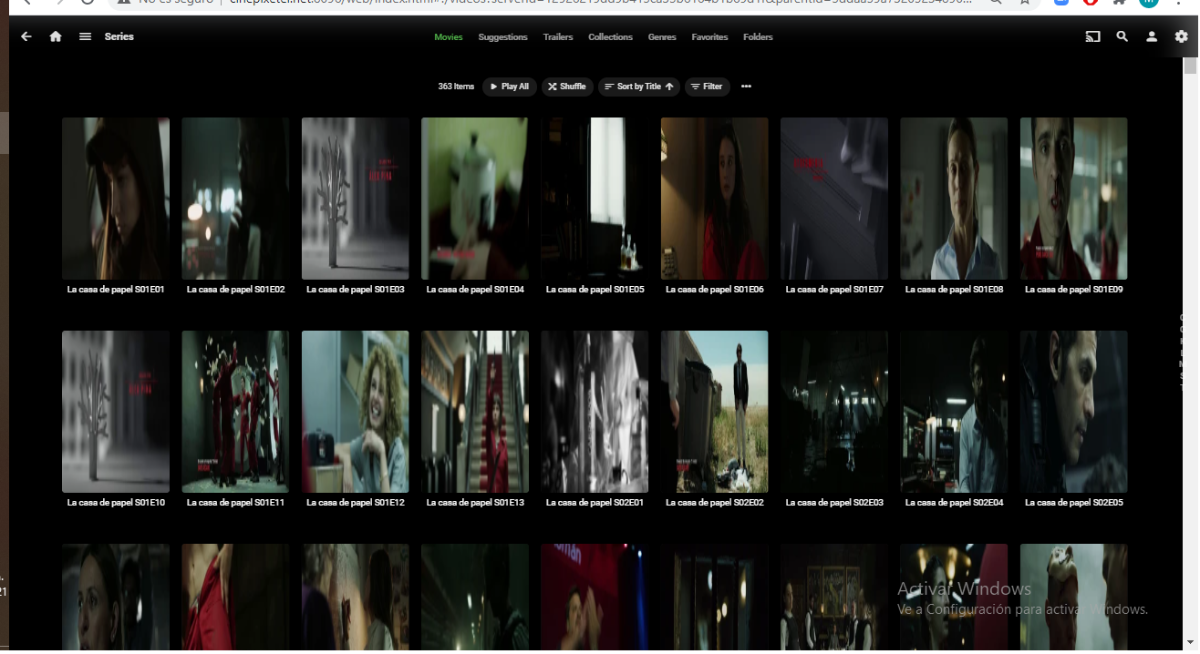Screen dimensions: 1200x654
Task: Click the 363 items count text
Action: (x=456, y=87)
